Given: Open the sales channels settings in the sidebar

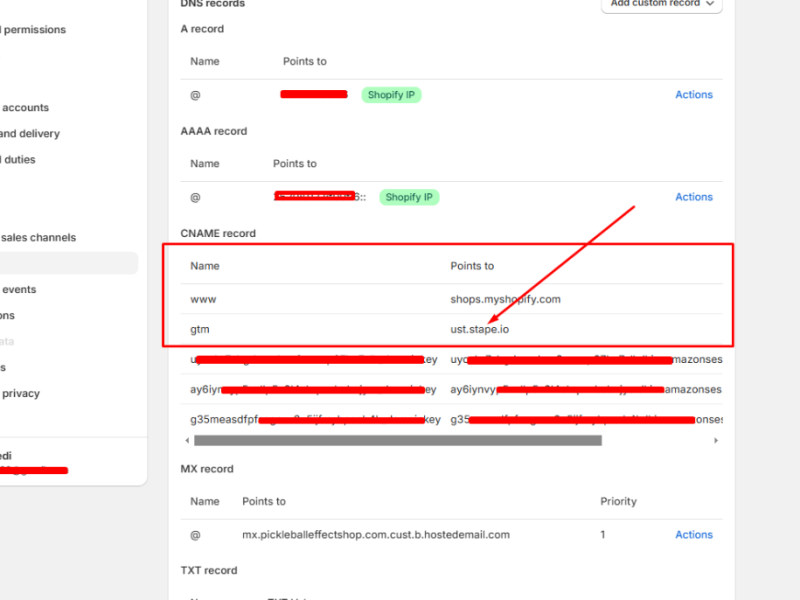Looking at the screenshot, I should [x=38, y=238].
